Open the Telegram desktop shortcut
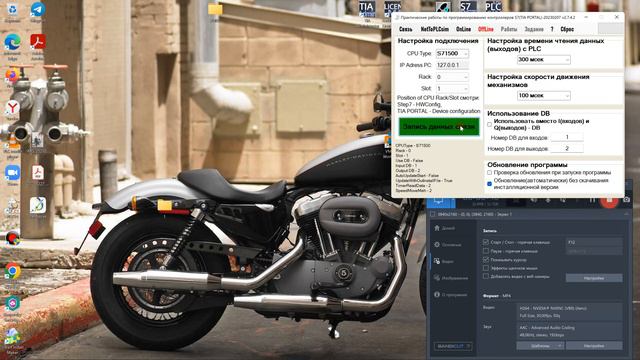The image size is (640, 360). [38, 10]
